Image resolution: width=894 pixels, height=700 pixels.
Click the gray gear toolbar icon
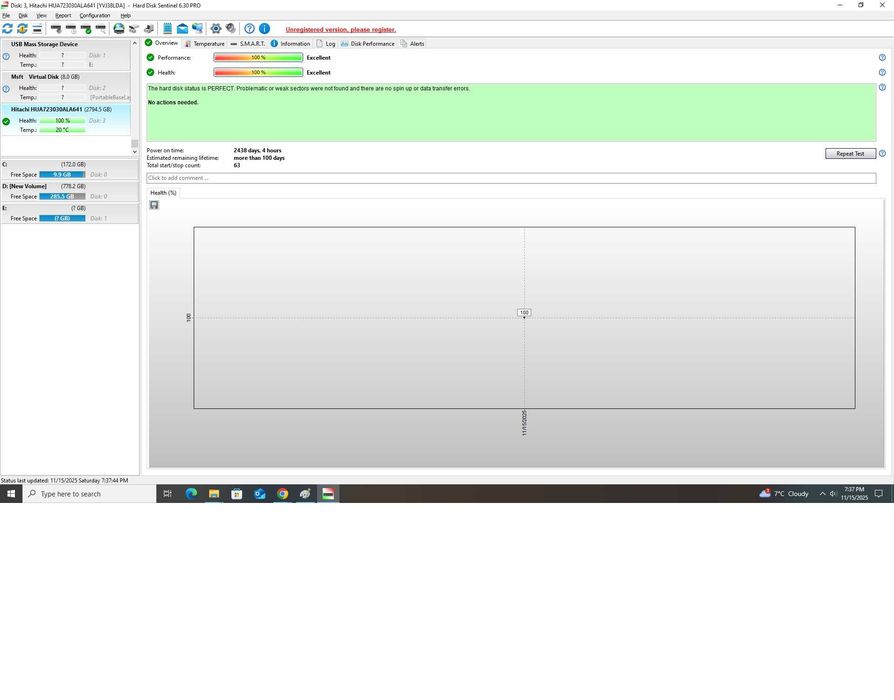click(230, 29)
